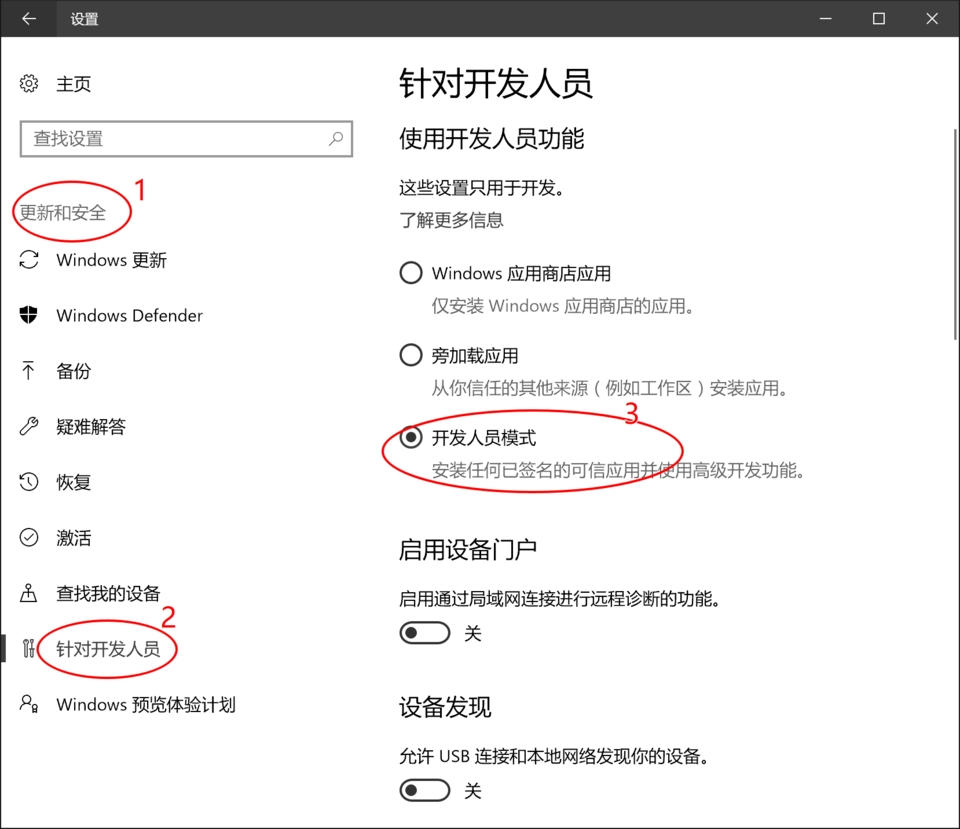This screenshot has height=829, width=960.
Task: Click the 备份 upload arrow icon
Action: point(28,370)
